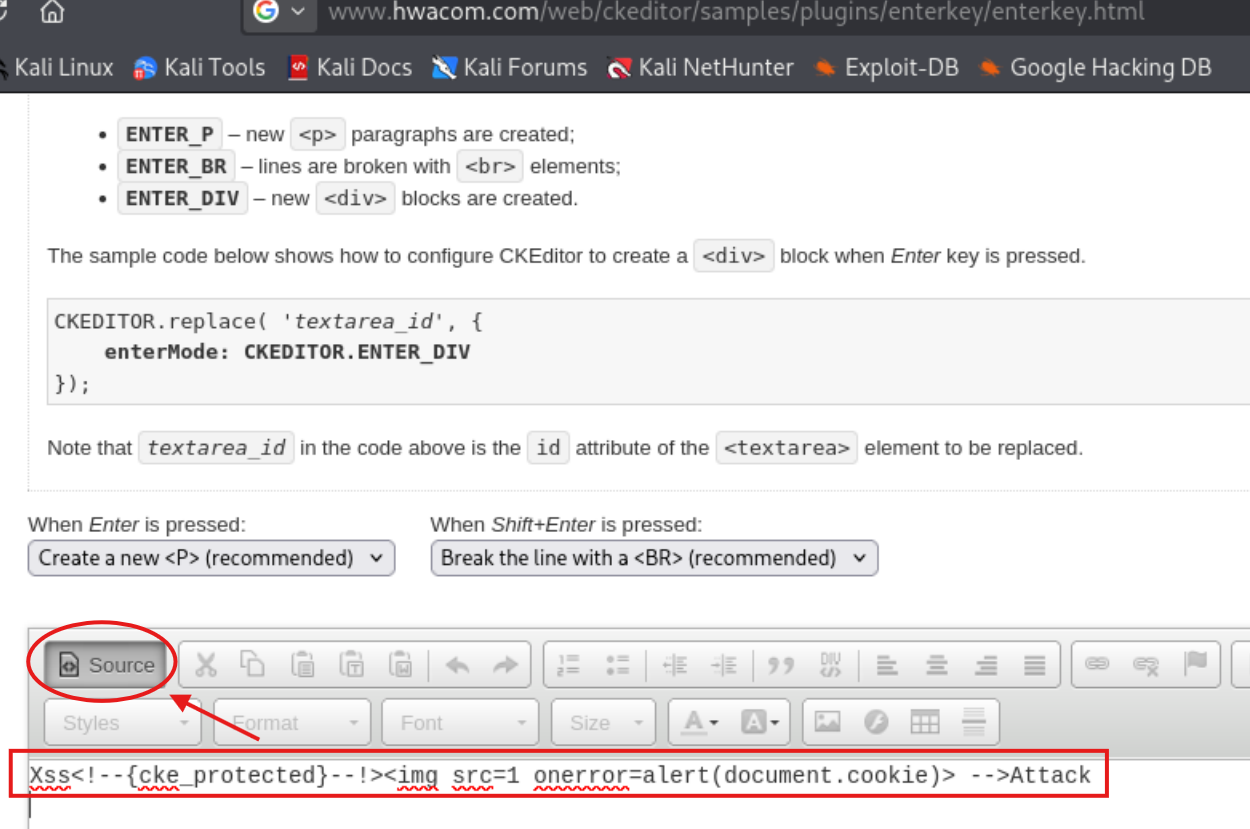
Task: Open the Shift+Enter mode dropdown
Action: [654, 558]
